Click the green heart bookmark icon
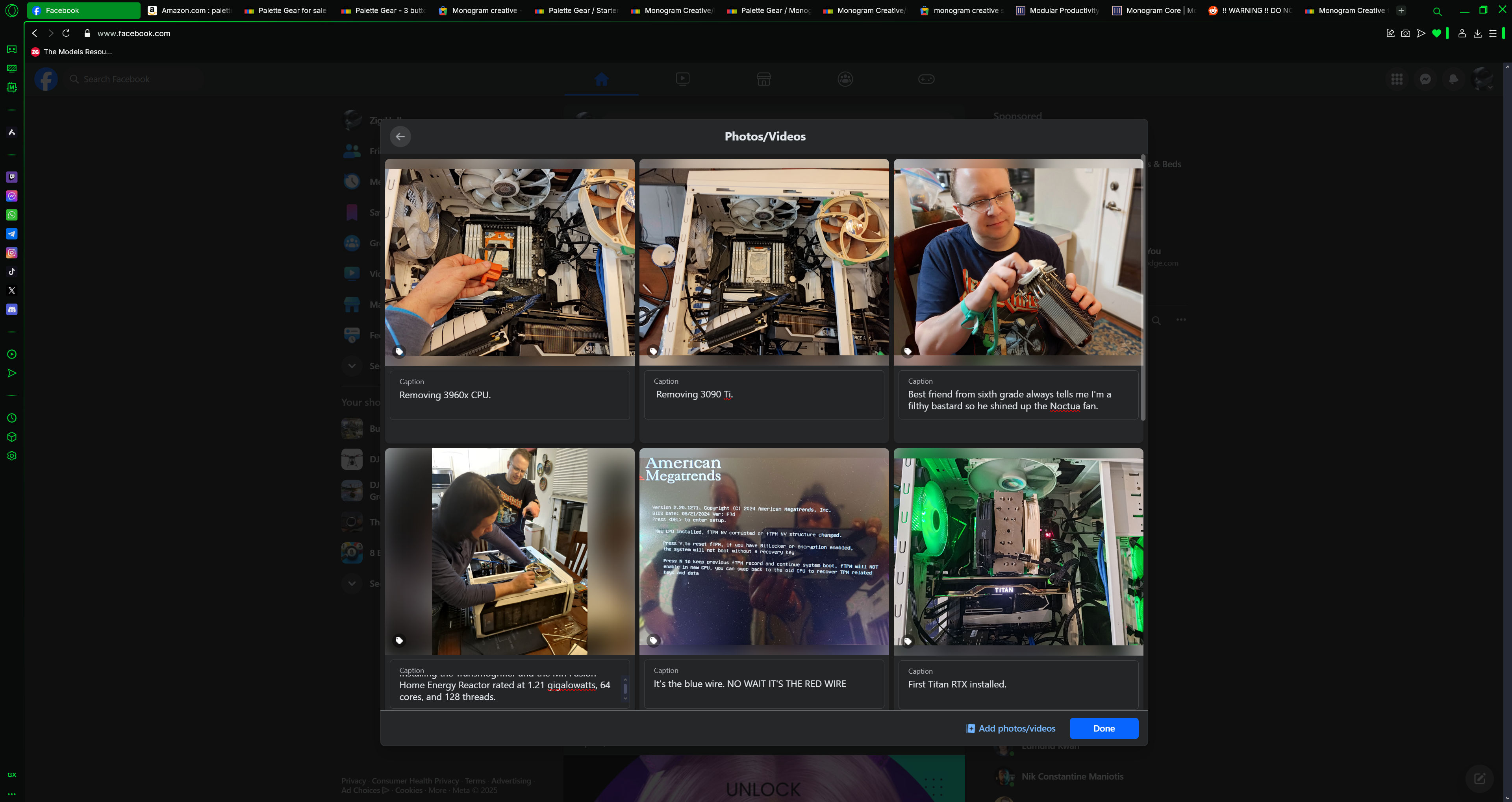1512x802 pixels. [x=1436, y=33]
